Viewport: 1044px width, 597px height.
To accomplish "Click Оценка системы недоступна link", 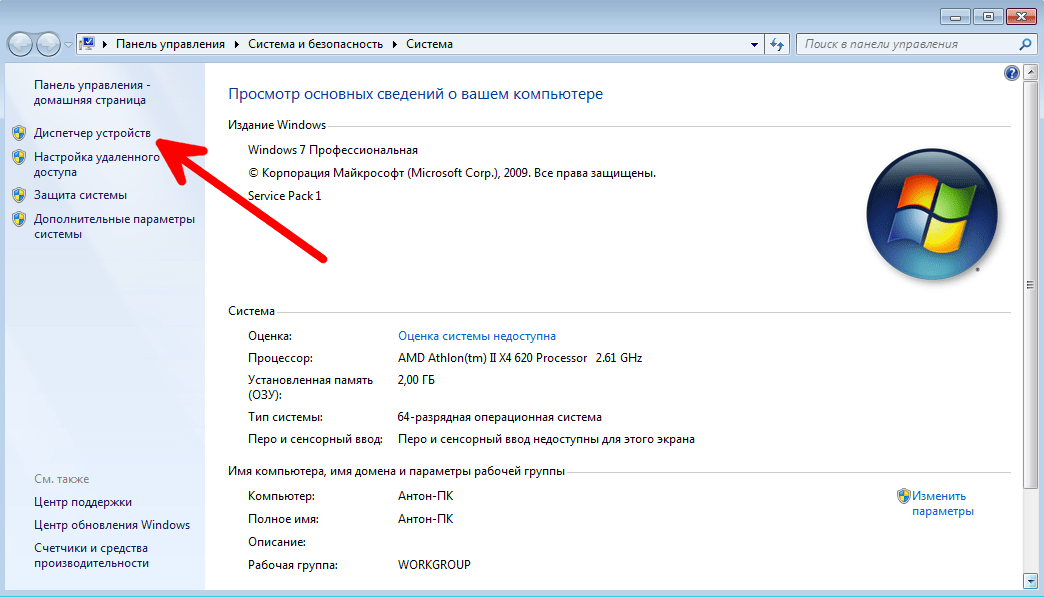I will pyautogui.click(x=477, y=336).
